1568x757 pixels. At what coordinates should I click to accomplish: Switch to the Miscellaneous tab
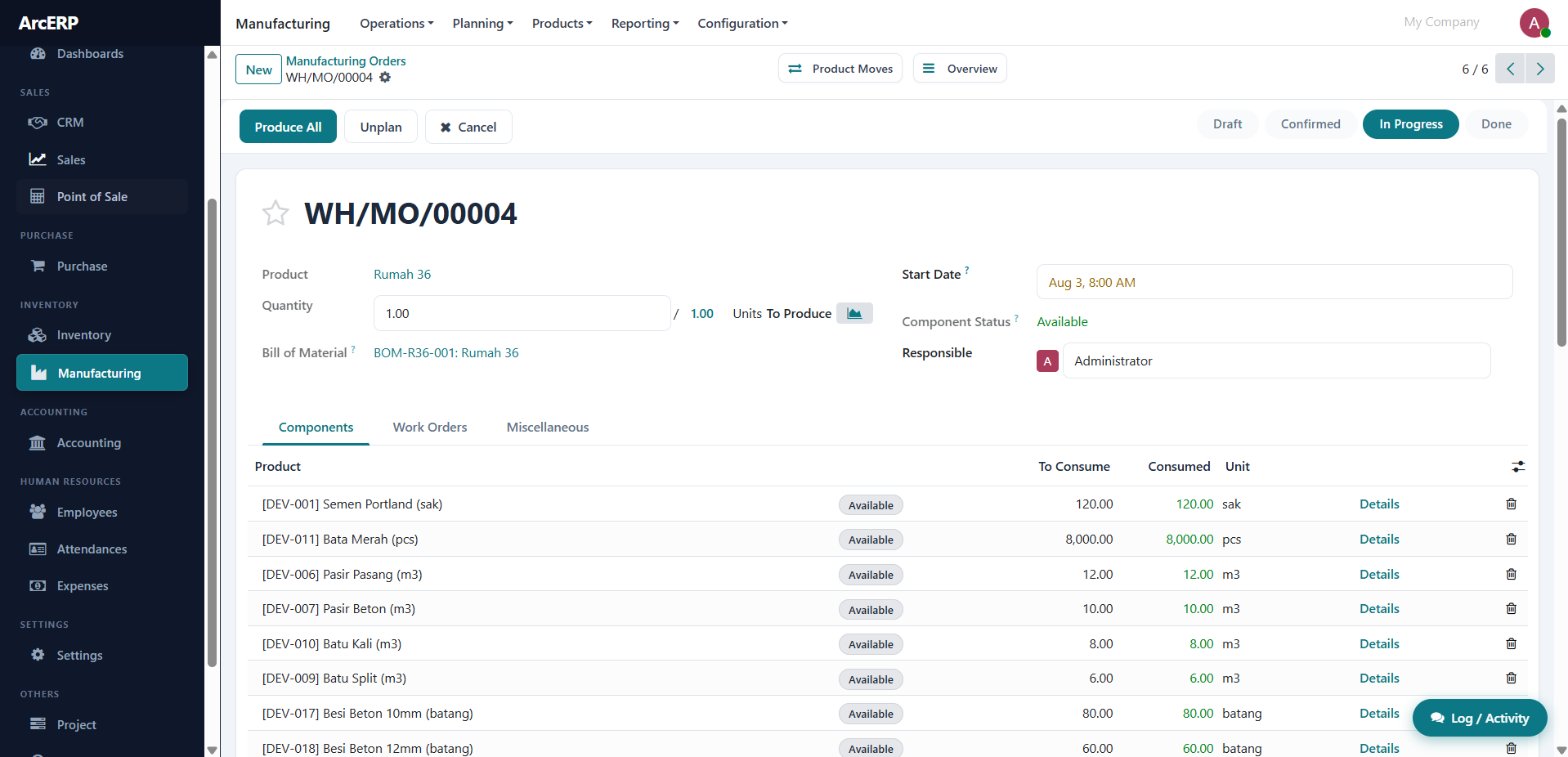[548, 428]
